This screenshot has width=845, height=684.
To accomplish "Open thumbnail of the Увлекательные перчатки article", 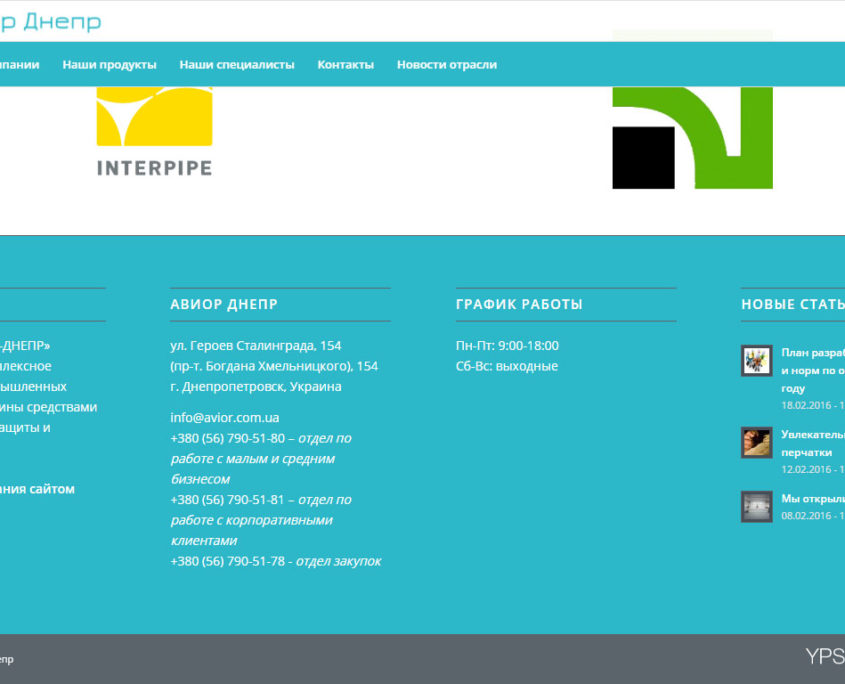I will (757, 443).
